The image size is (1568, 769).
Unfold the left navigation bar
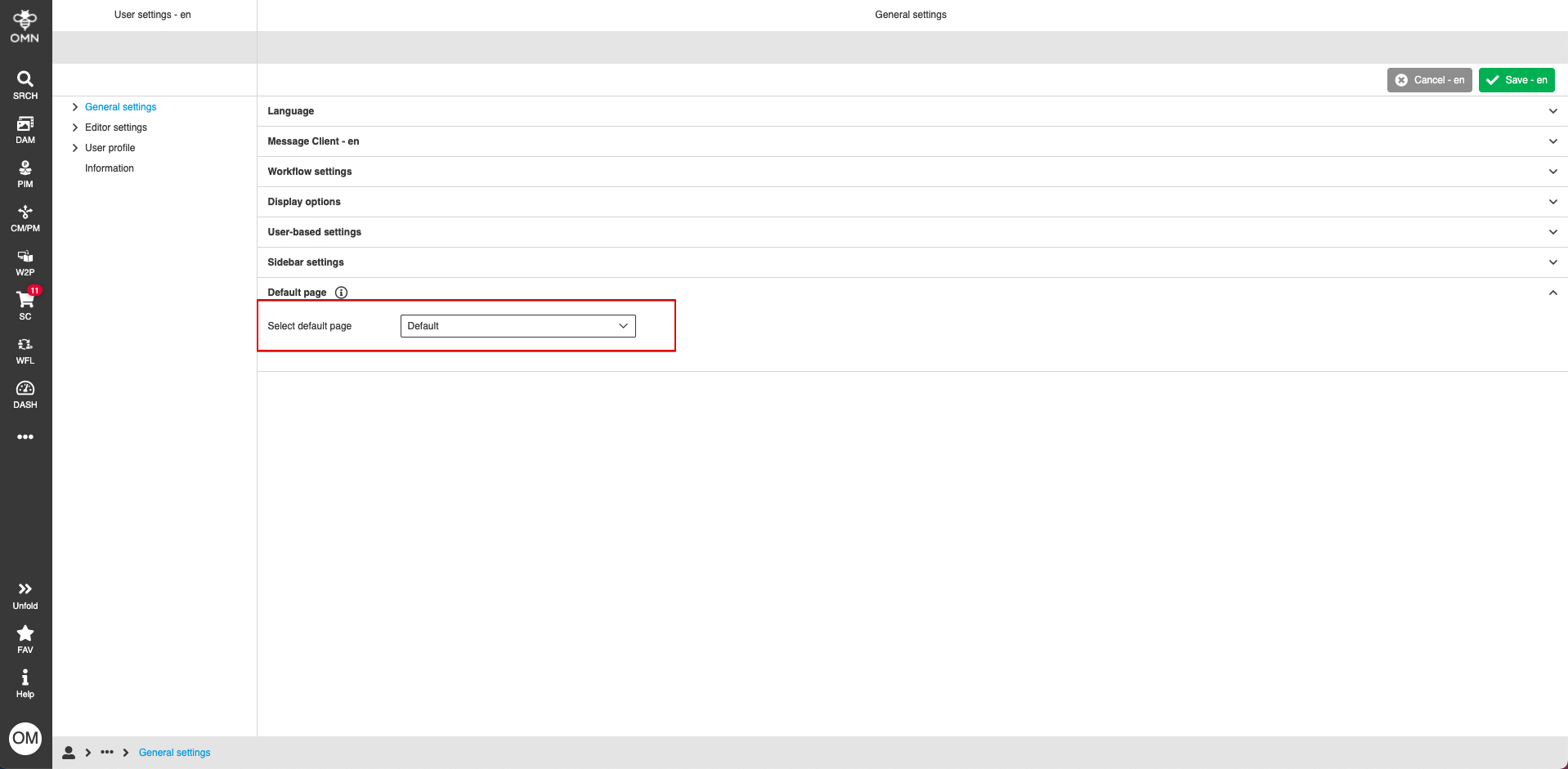[25, 596]
